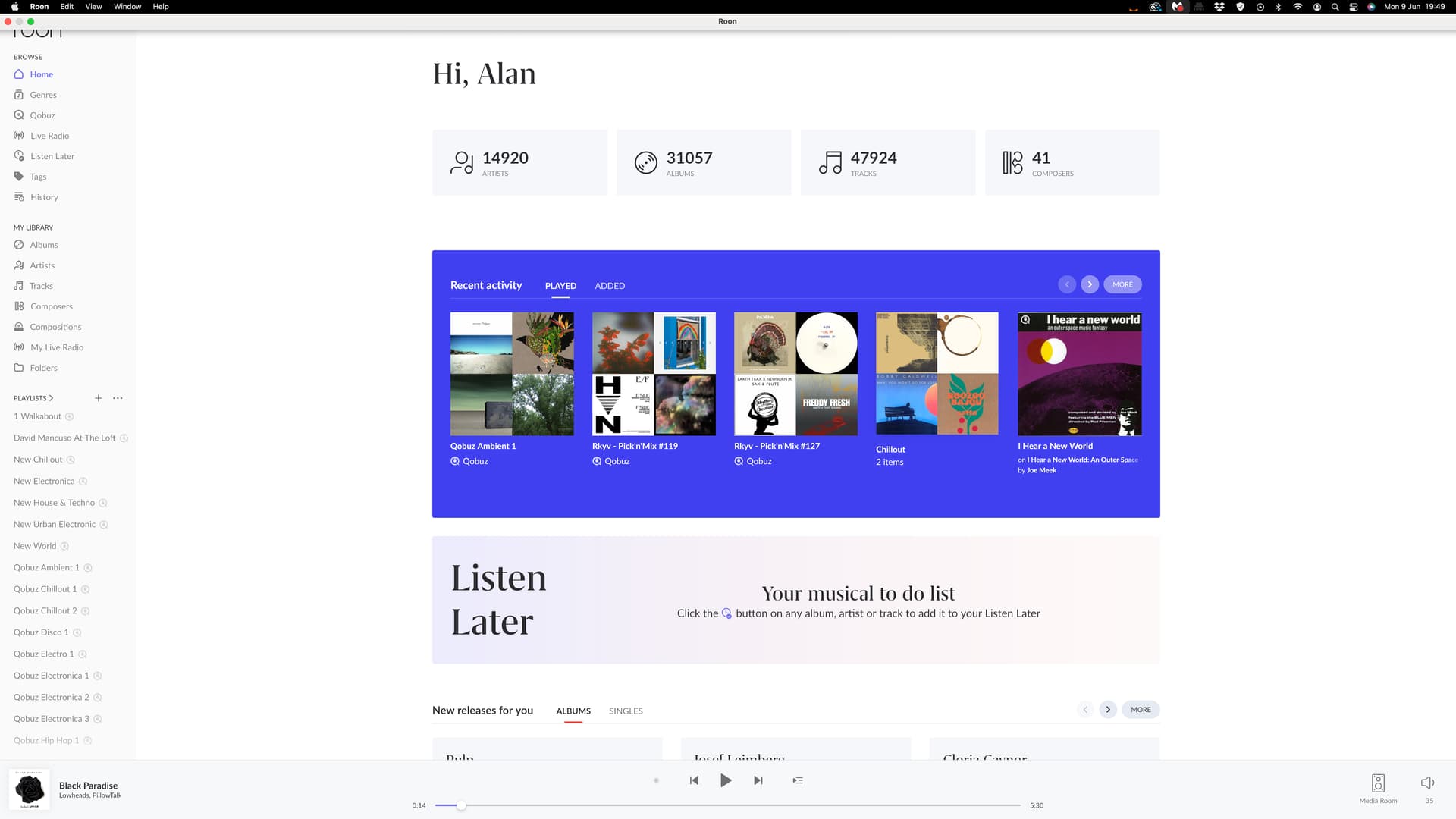Viewport: 1456px width, 819px height.
Task: Open Composers in My Library
Action: click(x=43, y=306)
